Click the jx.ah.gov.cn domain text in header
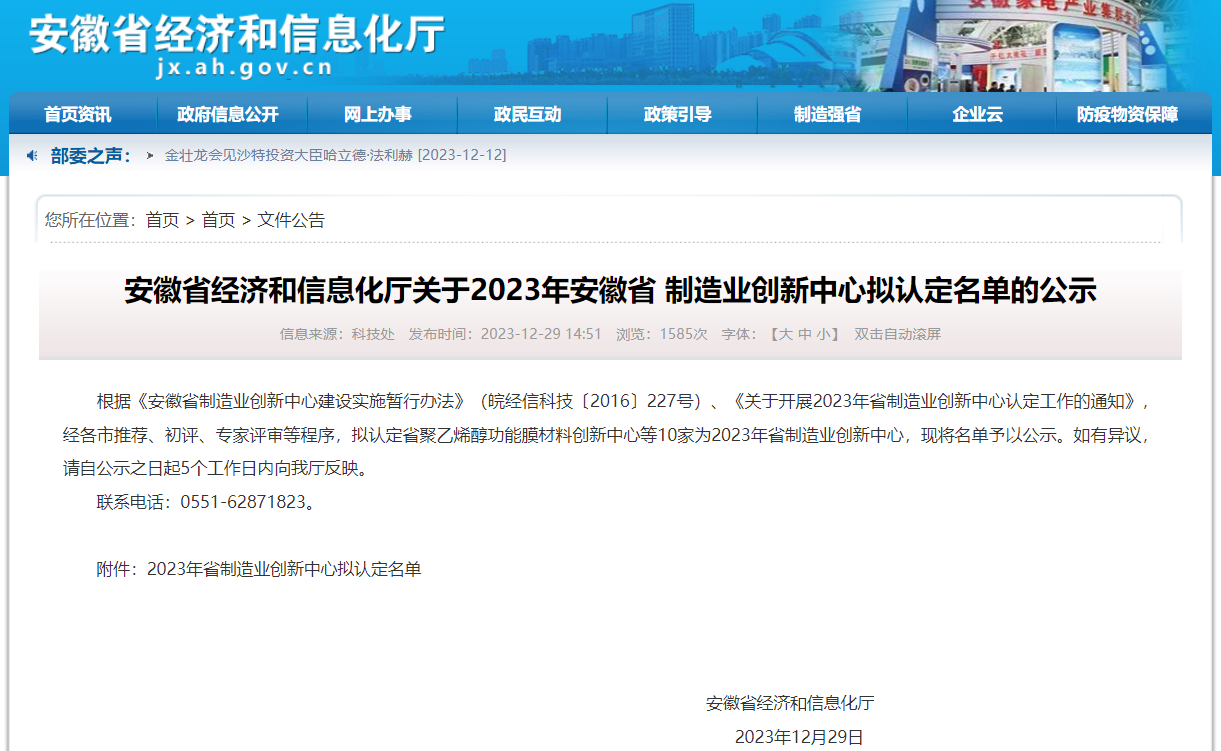 [x=244, y=69]
